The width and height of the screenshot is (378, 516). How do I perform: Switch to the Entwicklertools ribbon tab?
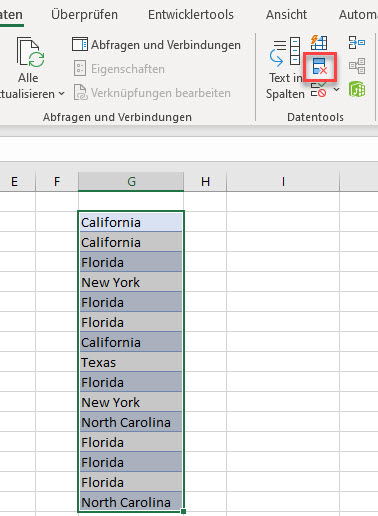pos(191,15)
